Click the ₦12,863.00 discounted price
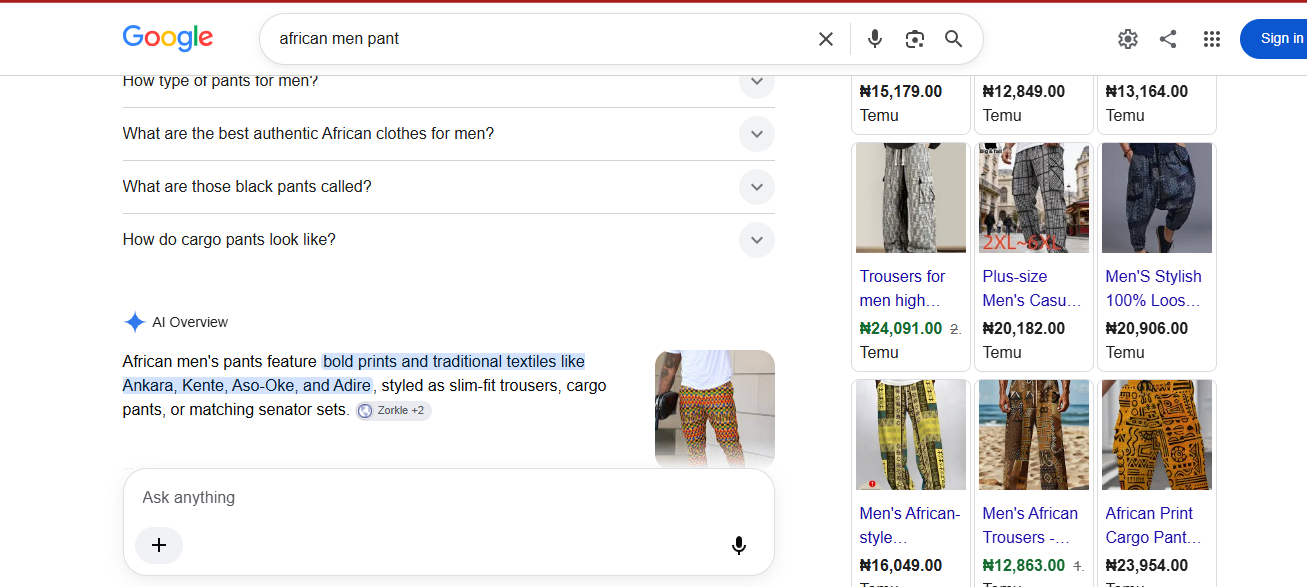The height and width of the screenshot is (587, 1307). (x=1024, y=565)
